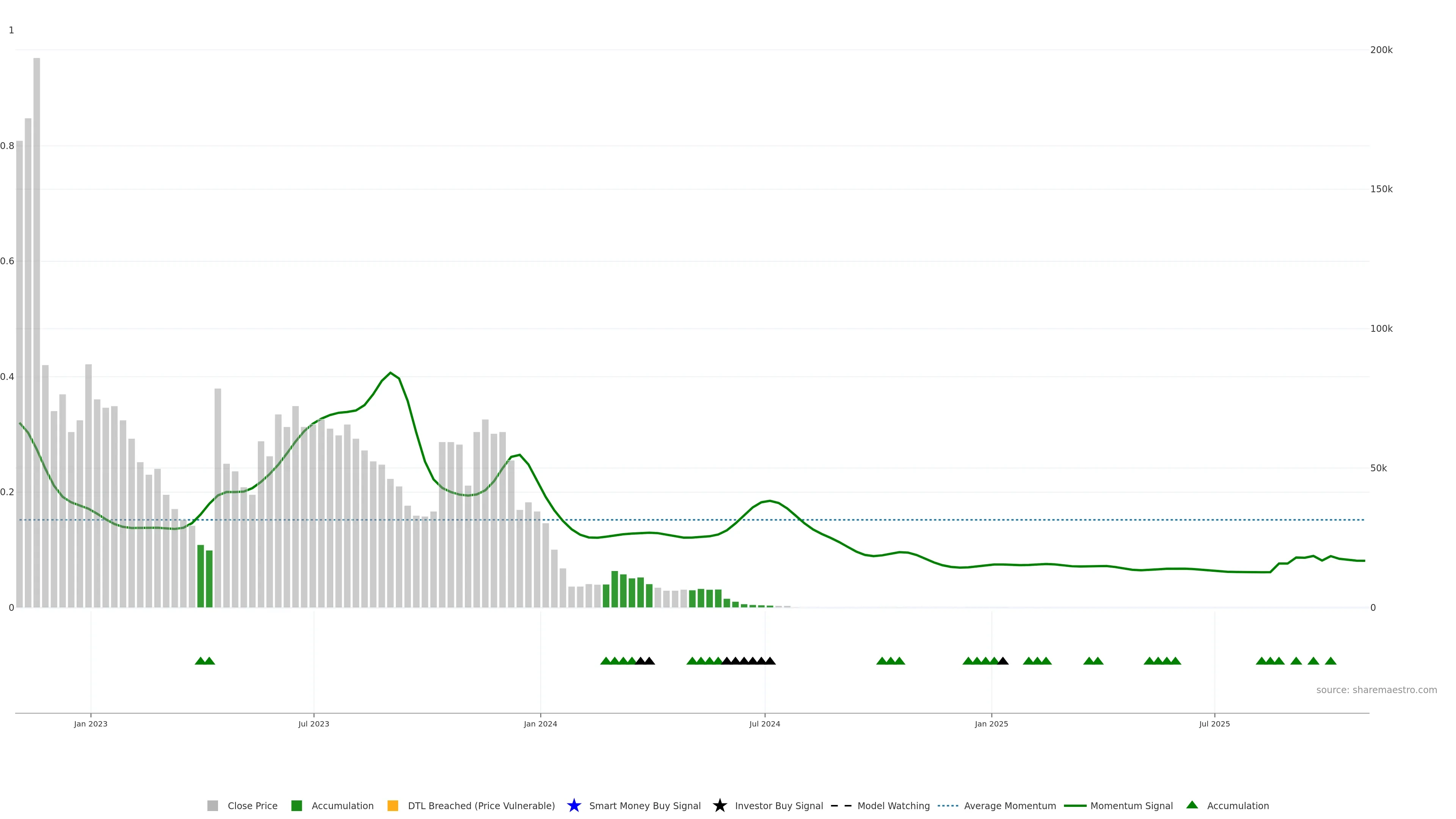This screenshot has width=1456, height=819.
Task: Click the green Accumulation square legend icon
Action: point(296,805)
